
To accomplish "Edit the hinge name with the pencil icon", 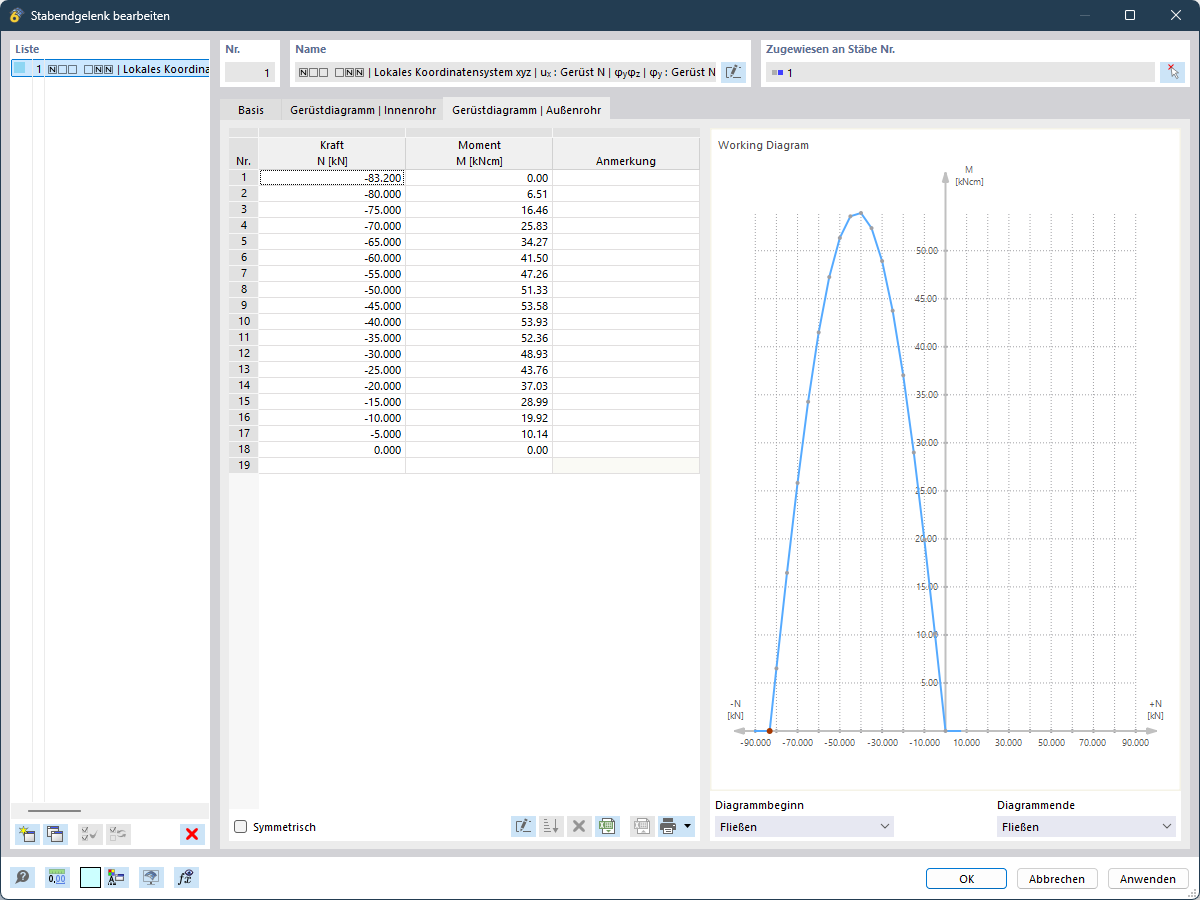I will tap(733, 71).
